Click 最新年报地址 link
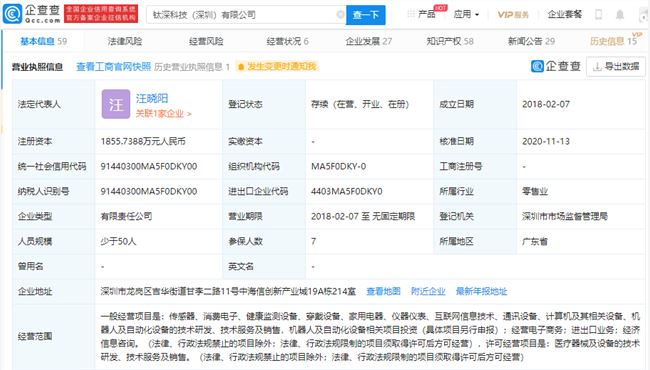The width and height of the screenshot is (650, 370). [x=481, y=291]
